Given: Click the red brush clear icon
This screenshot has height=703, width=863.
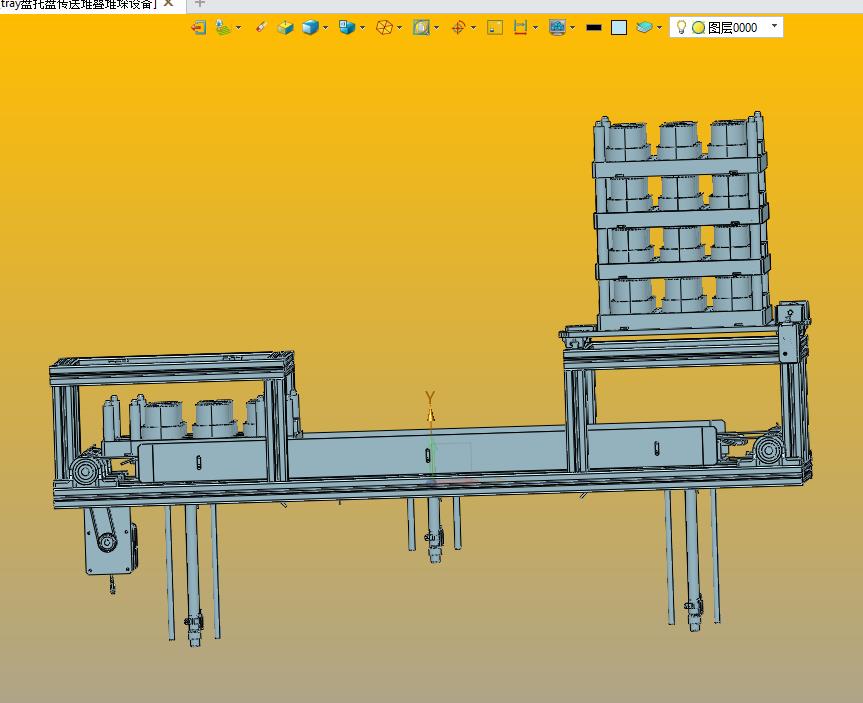Looking at the screenshot, I should [261, 28].
